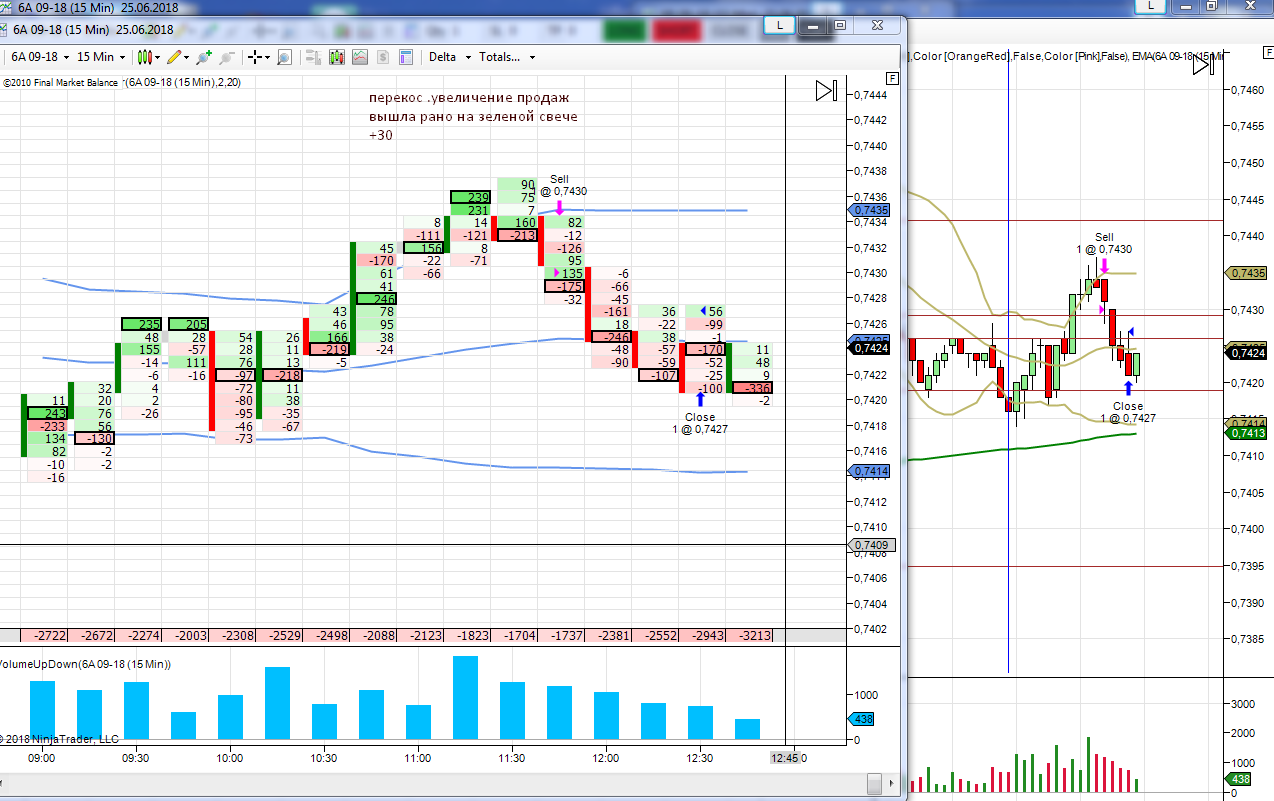1274x801 pixels.
Task: Click the zoom frame magnifier icon
Action: [x=284, y=57]
